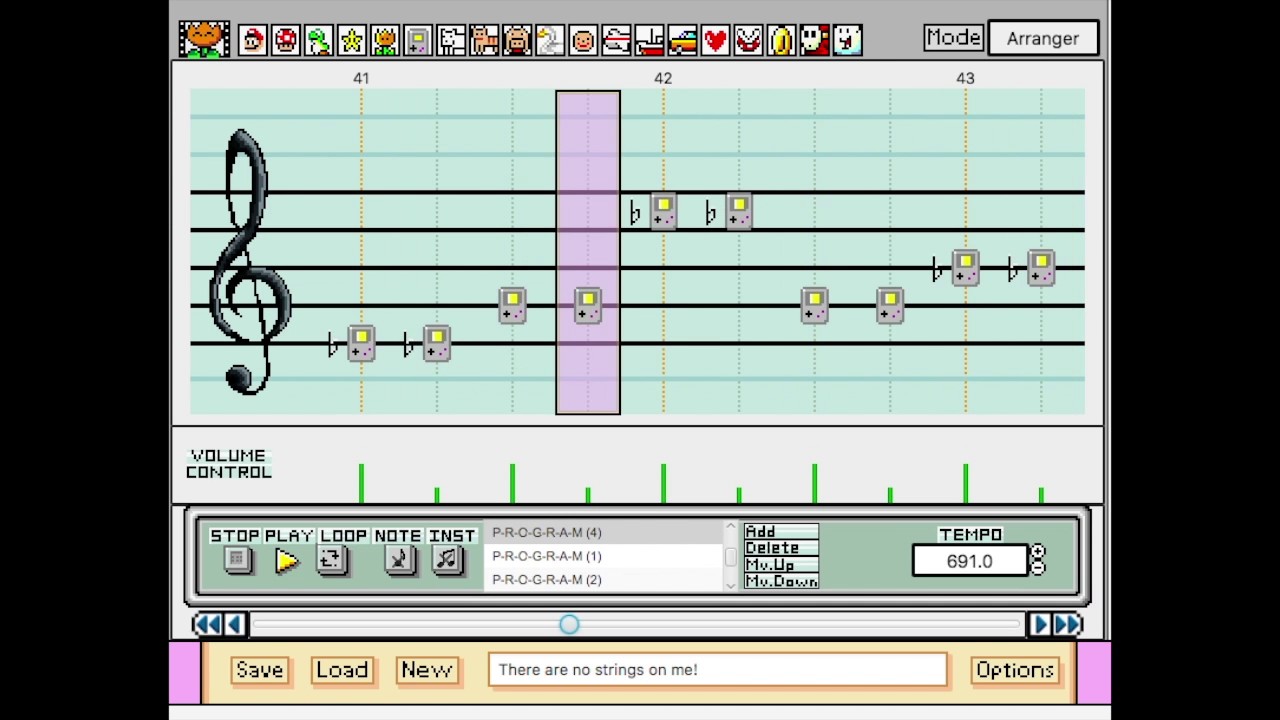Click measure number 42 marker
1280x720 pixels.
tap(663, 78)
